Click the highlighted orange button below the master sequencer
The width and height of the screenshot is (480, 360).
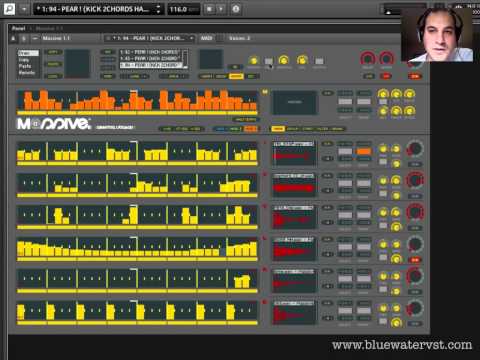pos(251,129)
